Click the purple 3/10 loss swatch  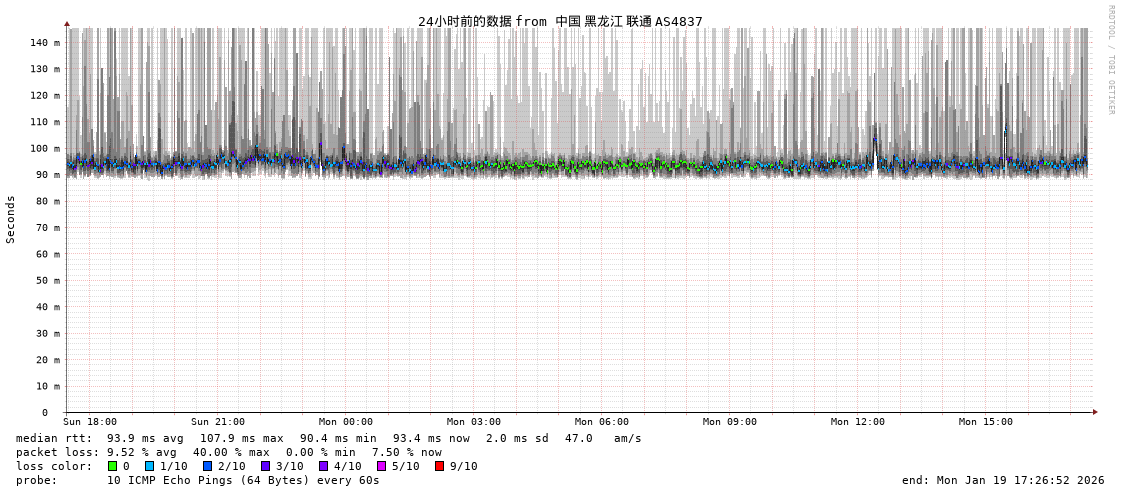pyautogui.click(x=265, y=466)
